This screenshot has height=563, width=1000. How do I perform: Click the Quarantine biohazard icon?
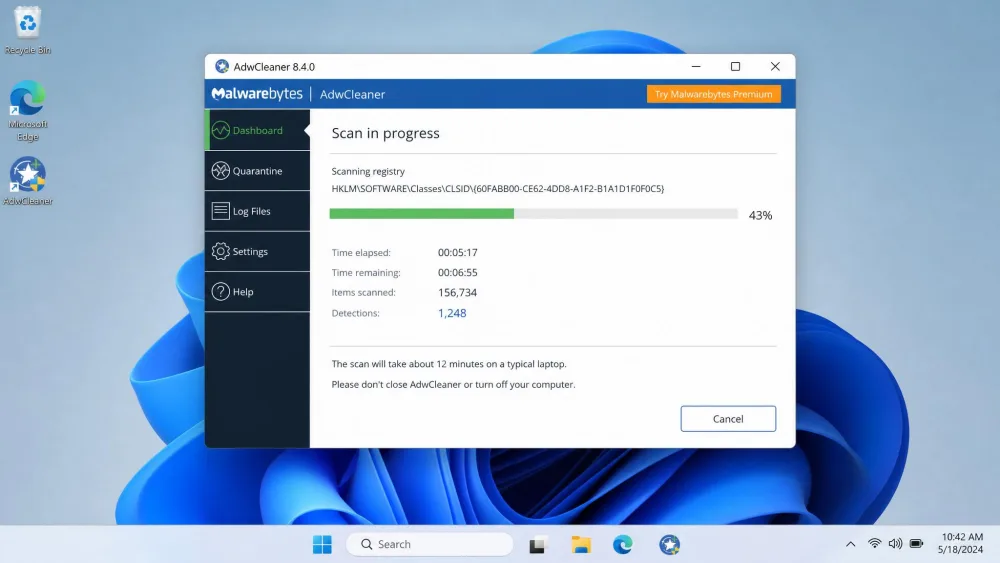pyautogui.click(x=221, y=171)
